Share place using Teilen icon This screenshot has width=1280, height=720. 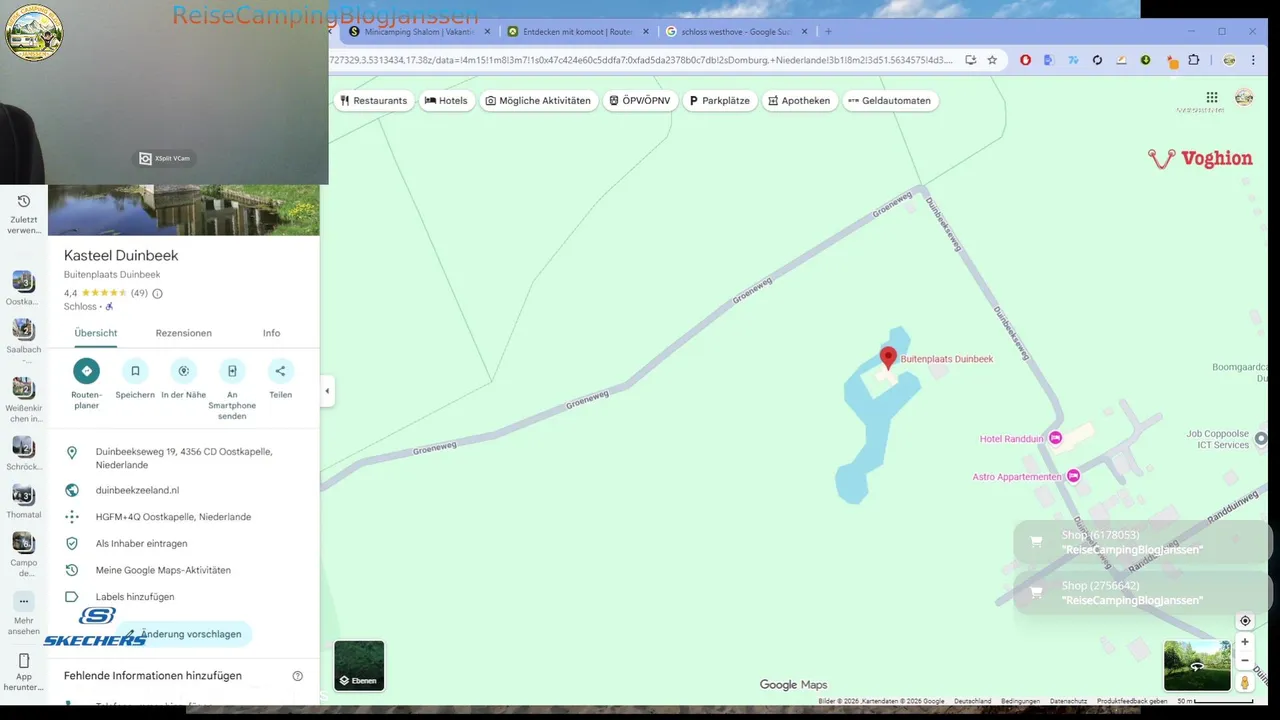click(280, 371)
